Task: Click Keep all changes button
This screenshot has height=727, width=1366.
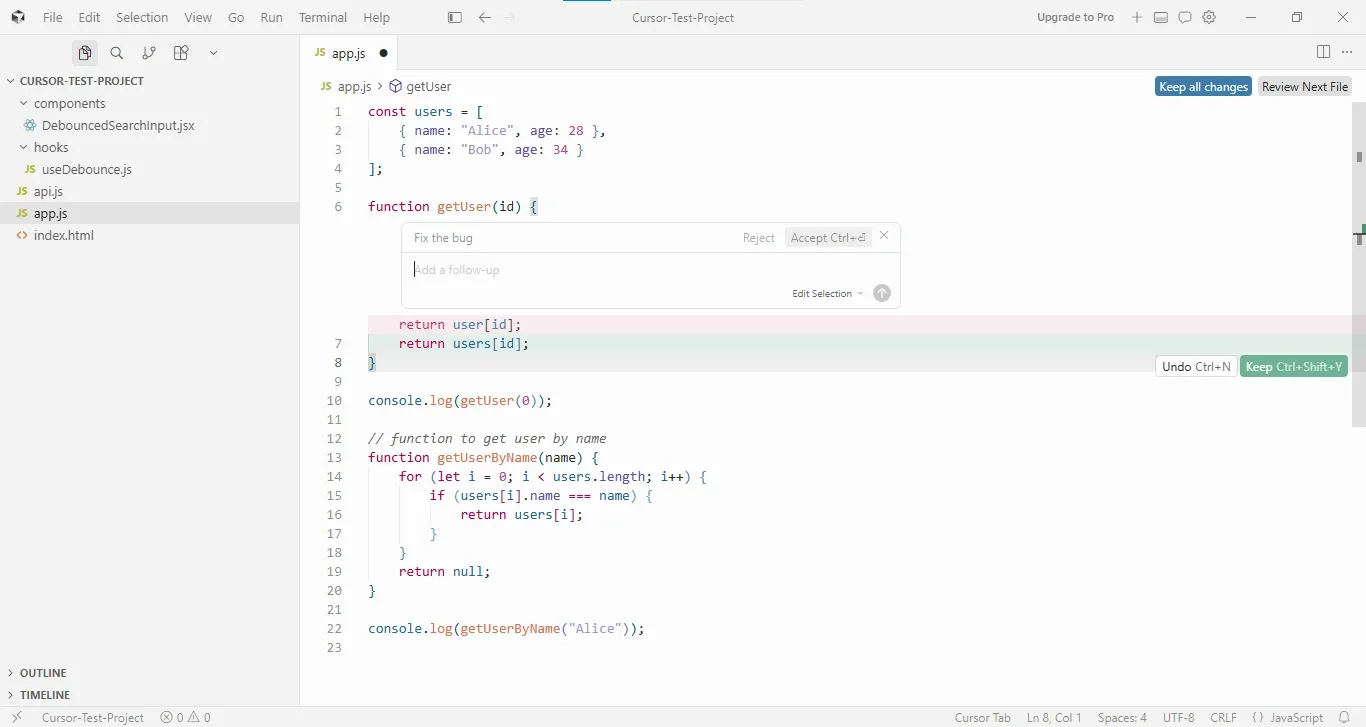Action: (1203, 87)
